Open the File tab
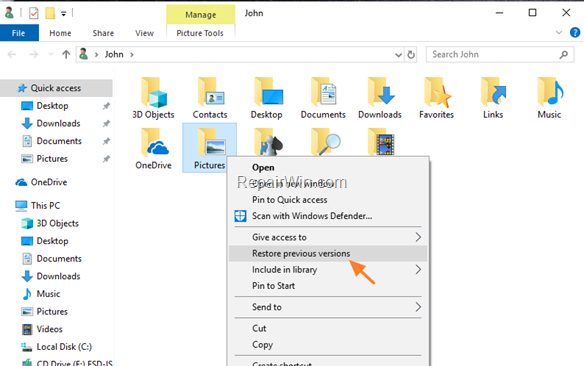This screenshot has height=366, width=584. [x=19, y=33]
